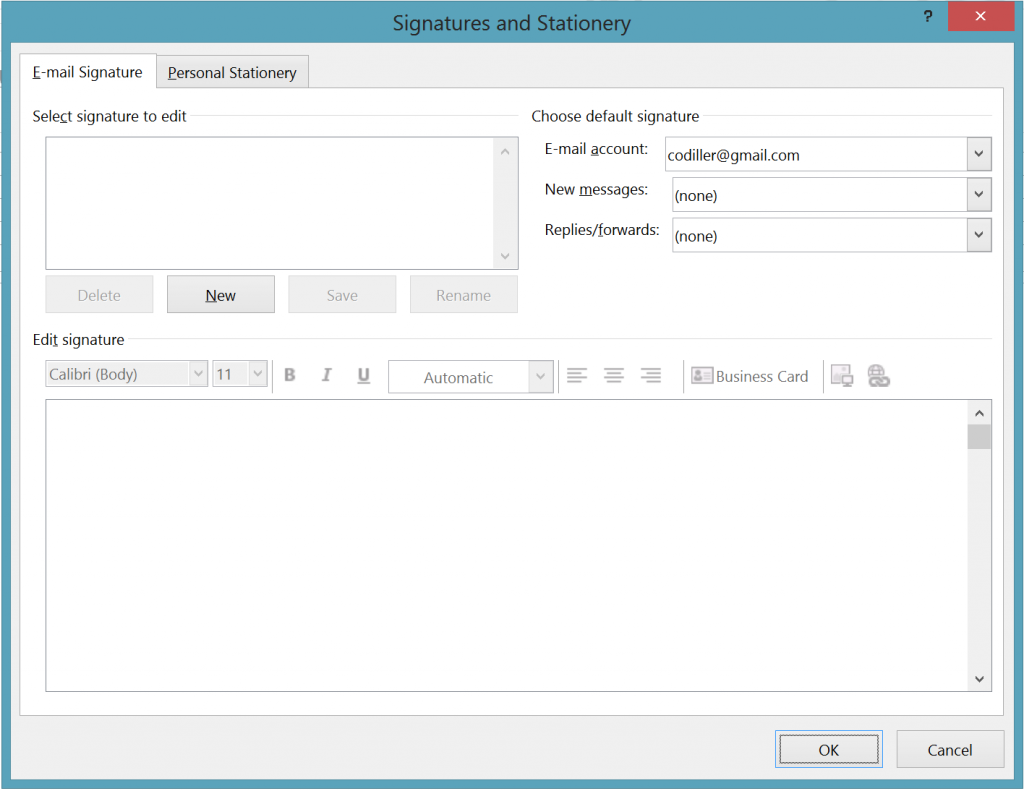
Task: Open the font size 11 dropdown
Action: [256, 373]
